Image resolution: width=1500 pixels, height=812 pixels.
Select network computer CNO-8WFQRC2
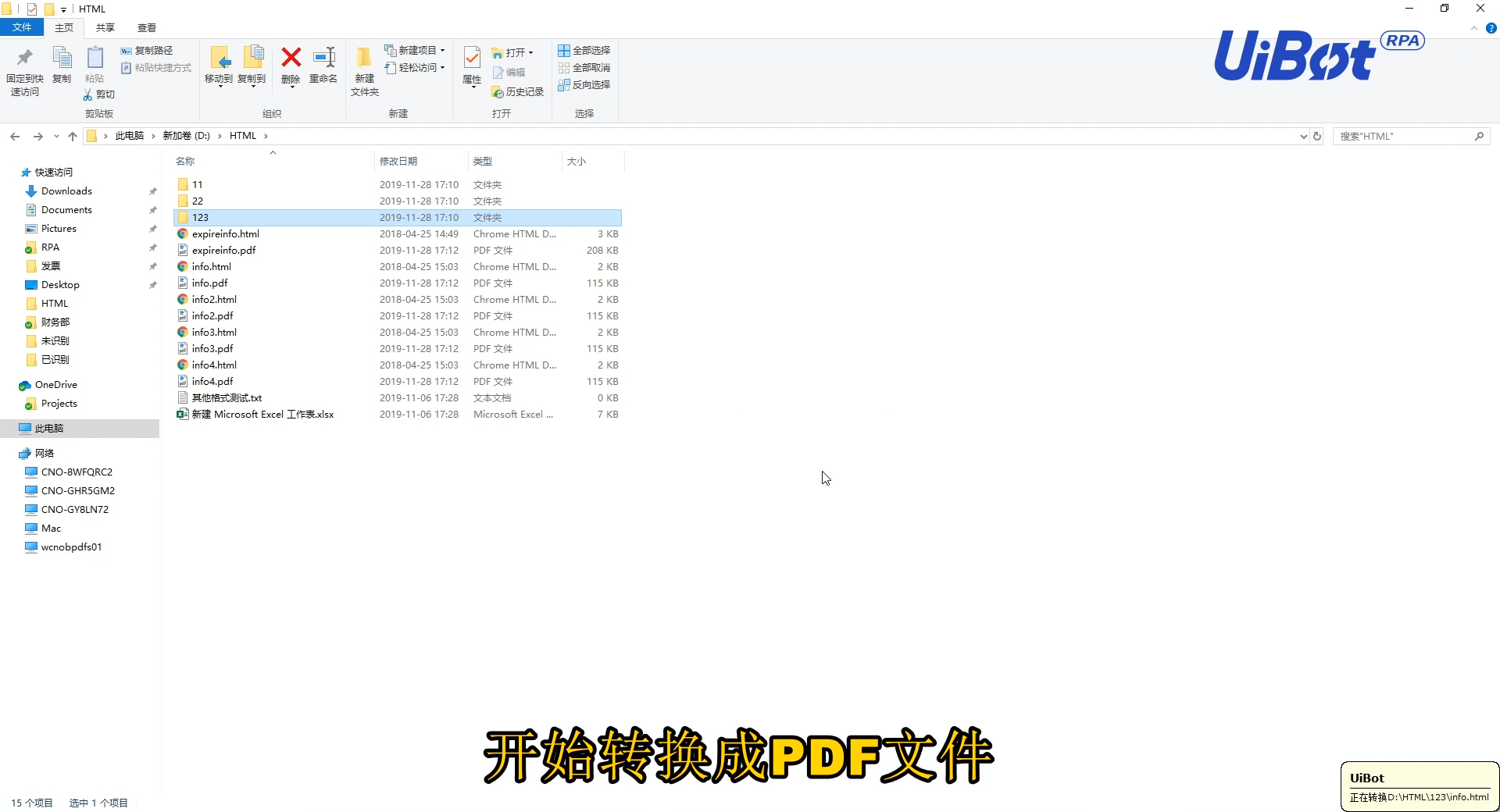(77, 472)
